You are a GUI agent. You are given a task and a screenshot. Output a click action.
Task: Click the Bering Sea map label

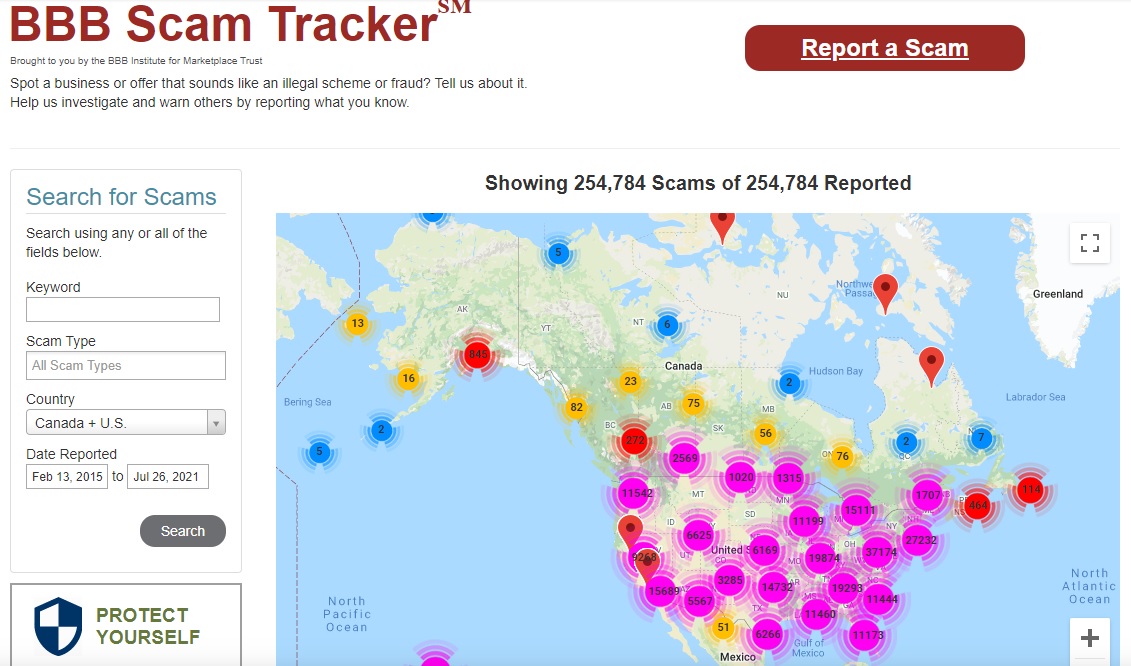pos(307,402)
